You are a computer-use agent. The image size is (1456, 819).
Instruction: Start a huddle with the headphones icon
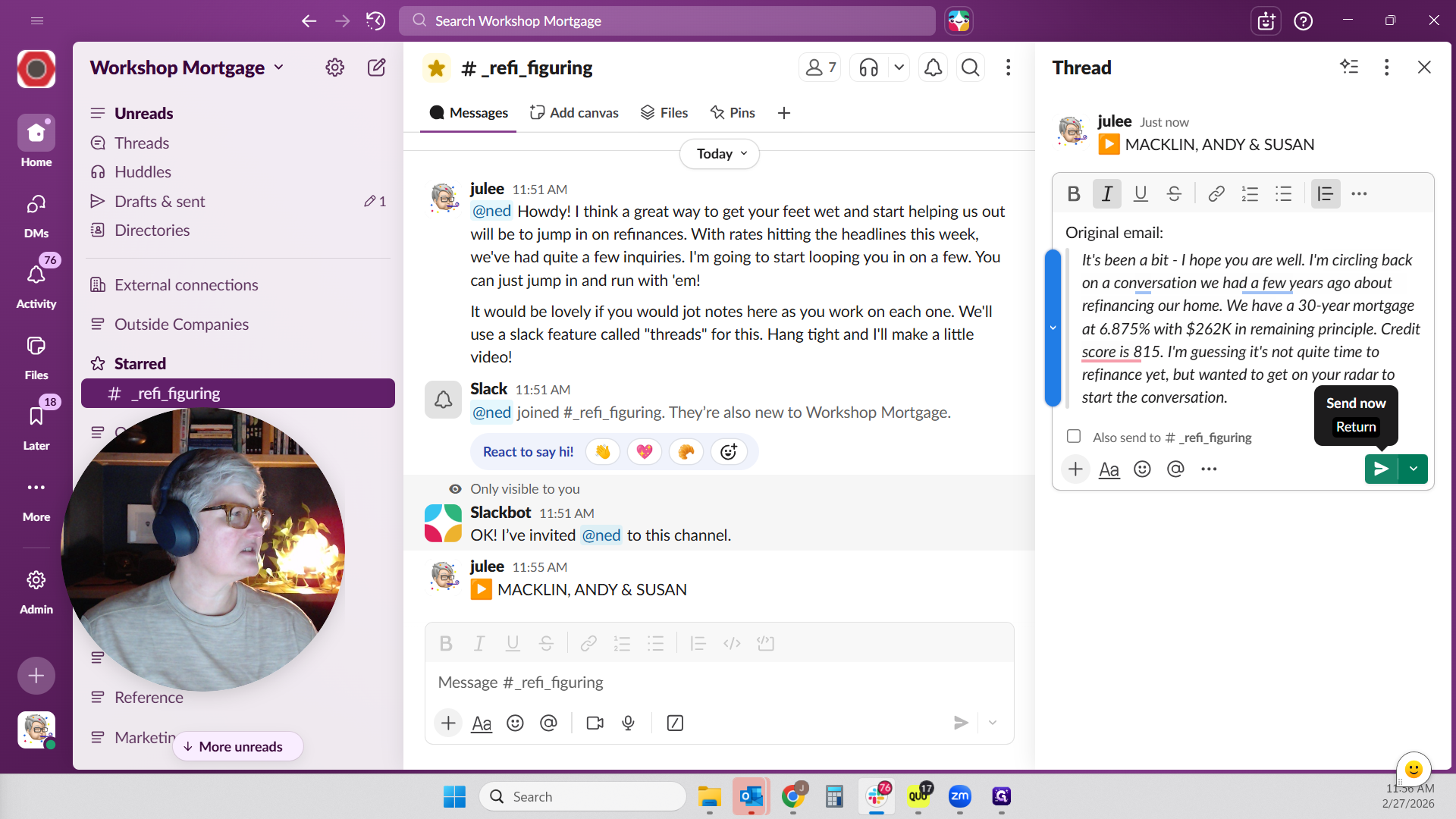coord(868,68)
